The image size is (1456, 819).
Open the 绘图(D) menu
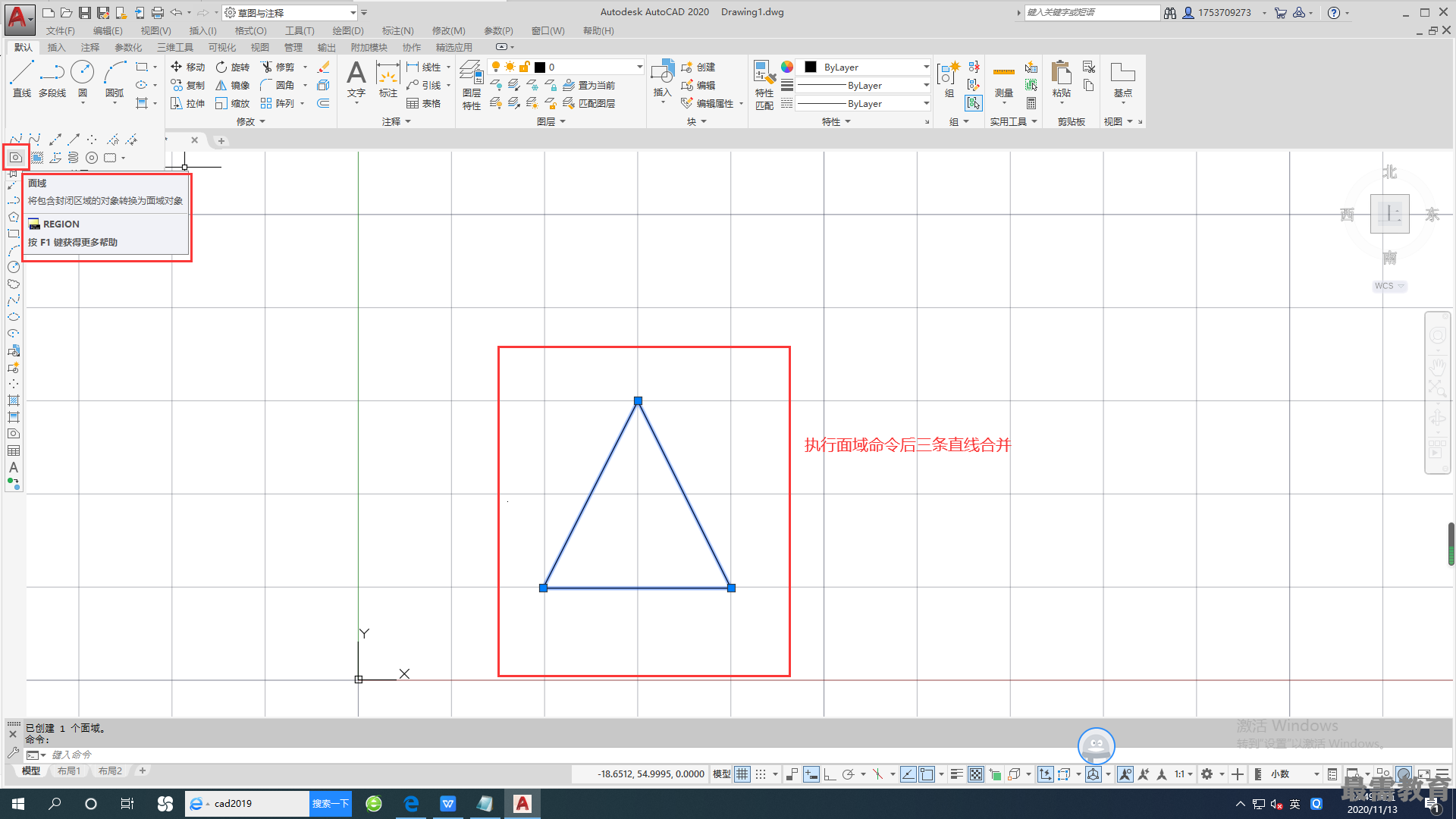coord(348,31)
